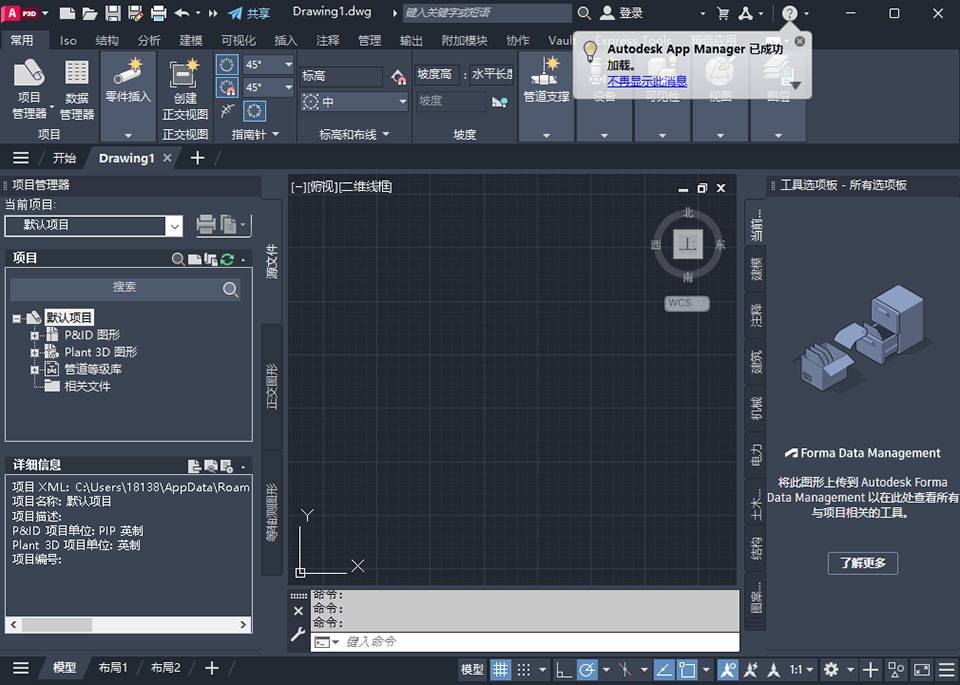Click the slope calculation icon beside 坡度 field

click(500, 102)
